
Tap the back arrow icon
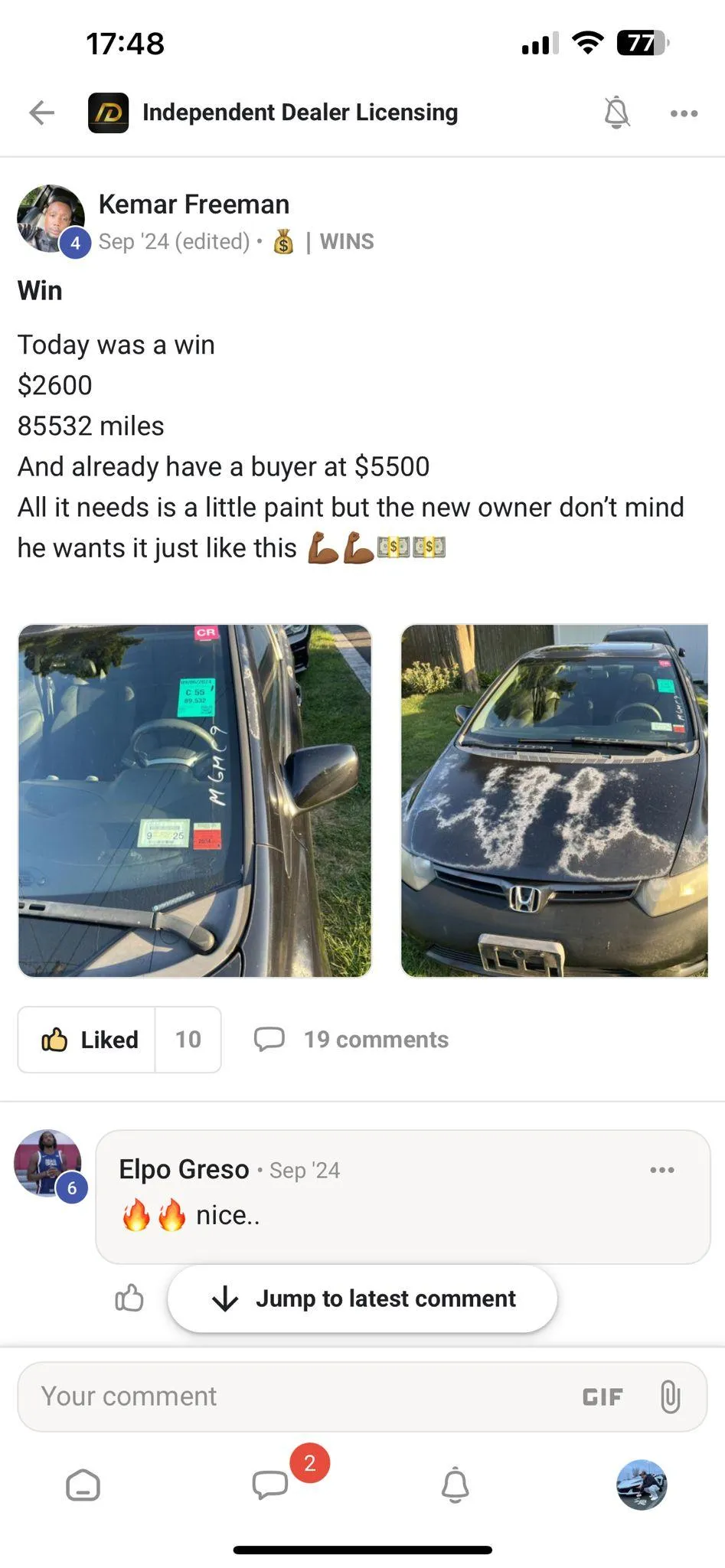click(42, 113)
